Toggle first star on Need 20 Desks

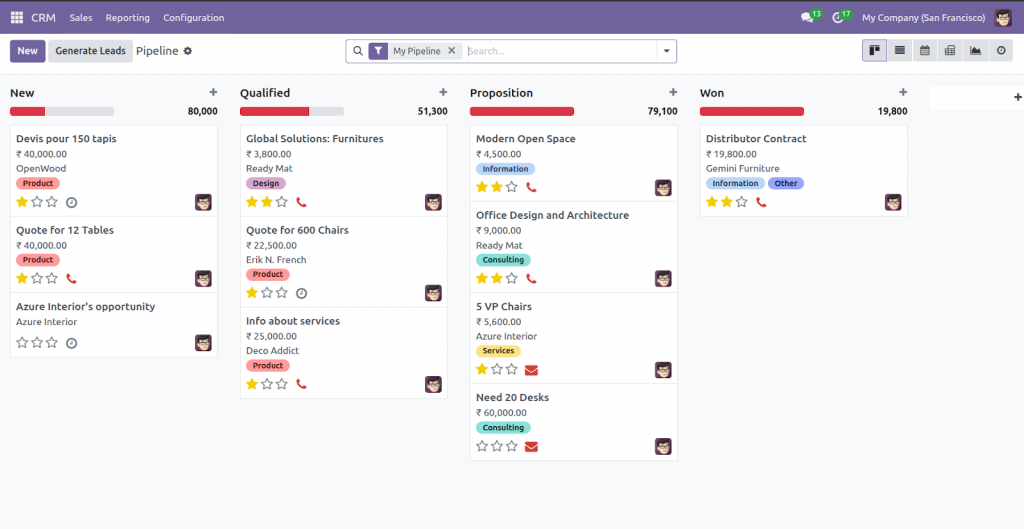(482, 446)
